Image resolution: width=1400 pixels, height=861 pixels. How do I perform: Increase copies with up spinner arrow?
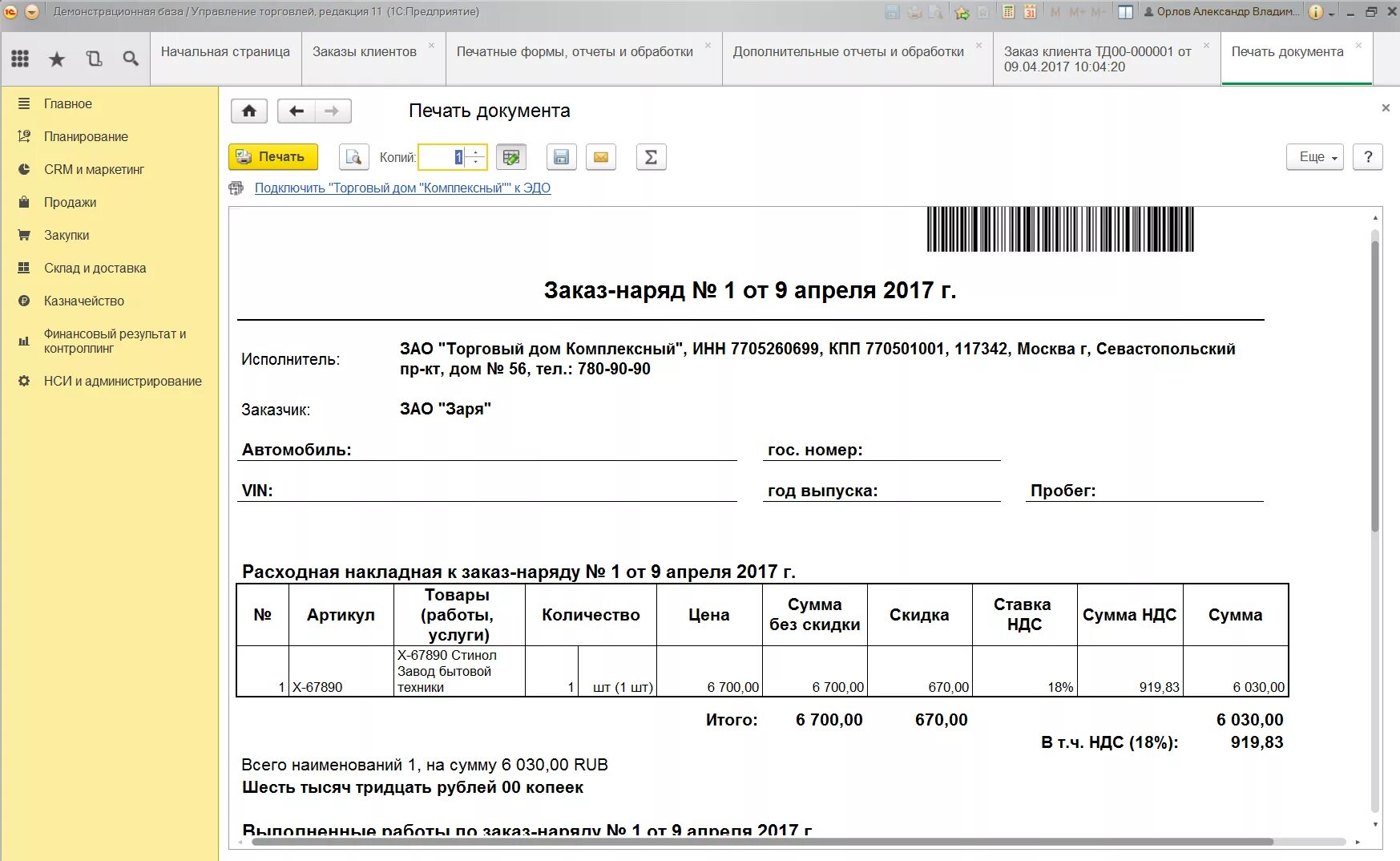point(476,152)
